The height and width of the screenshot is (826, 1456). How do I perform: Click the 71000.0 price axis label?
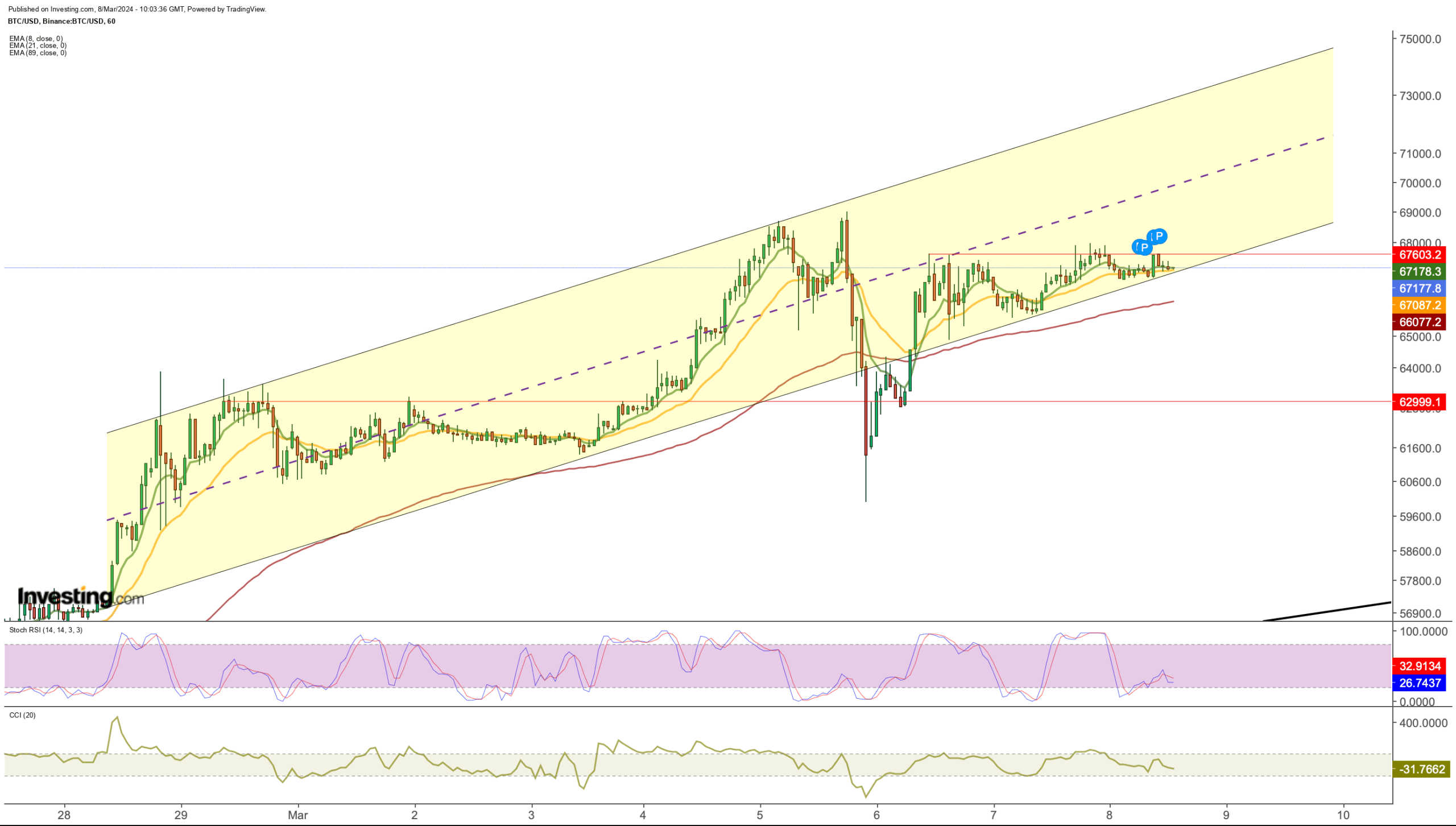(1420, 153)
